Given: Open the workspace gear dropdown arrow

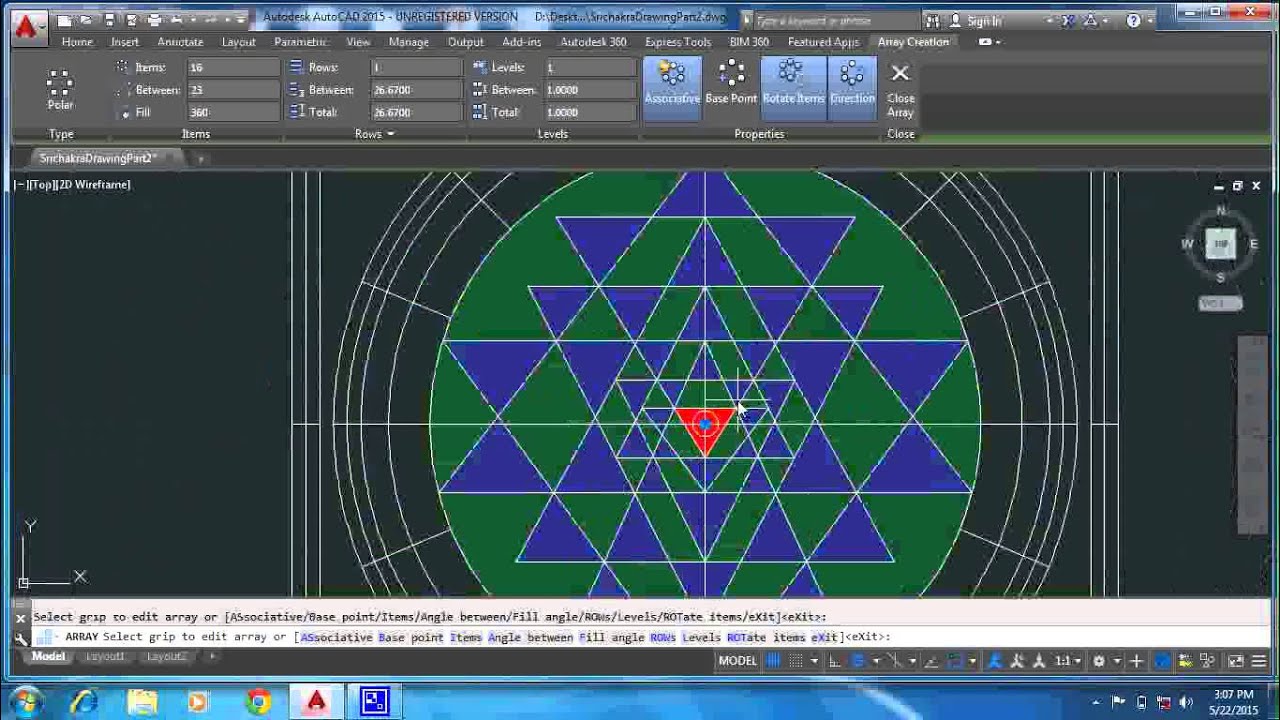Looking at the screenshot, I should pos(1115,661).
